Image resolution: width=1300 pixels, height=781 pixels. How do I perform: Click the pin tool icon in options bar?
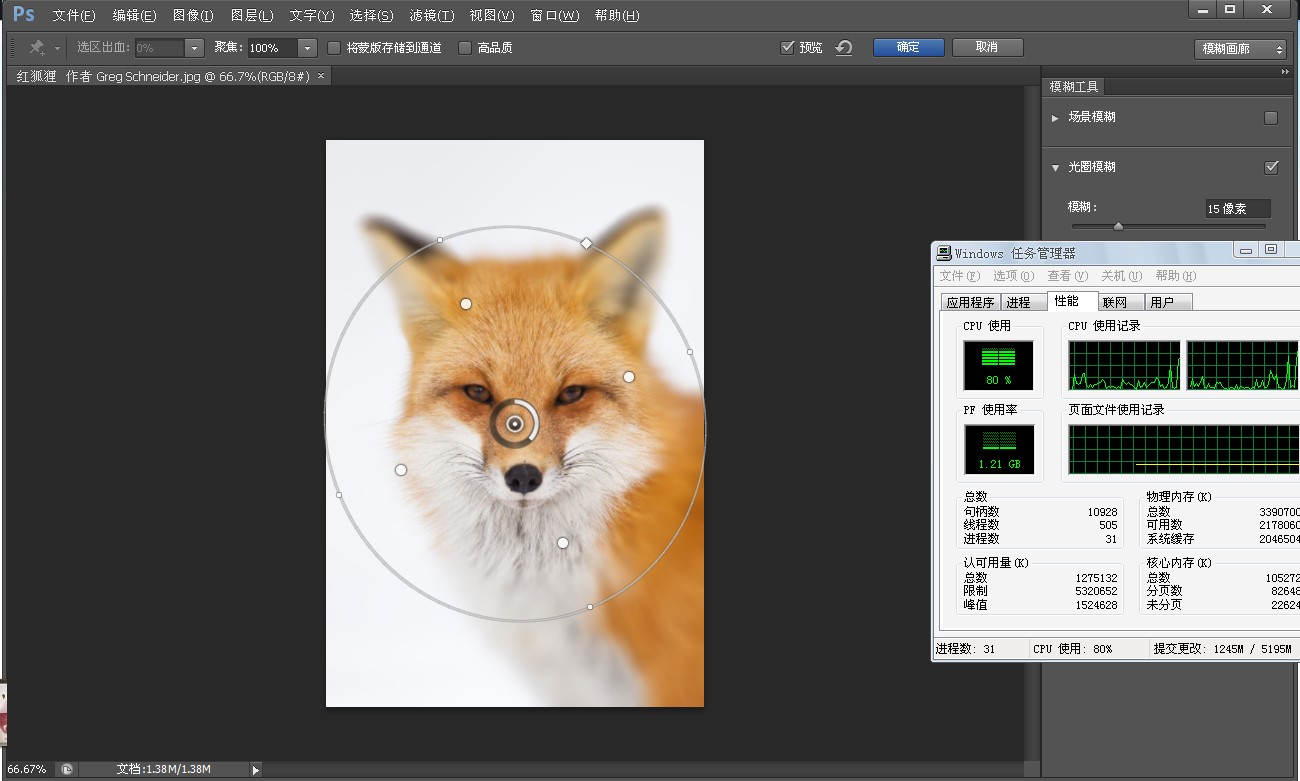tap(37, 47)
